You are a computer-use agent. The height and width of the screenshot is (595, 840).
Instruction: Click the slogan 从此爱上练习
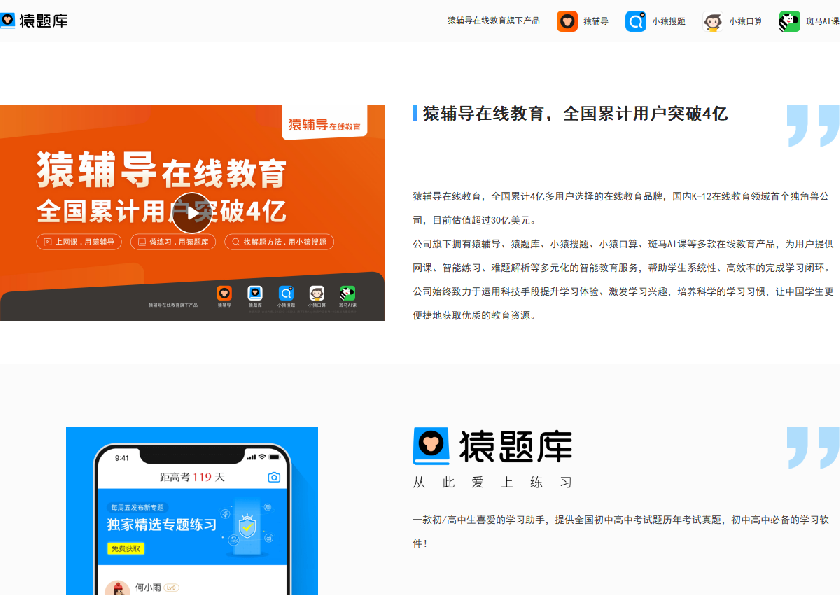tap(493, 482)
